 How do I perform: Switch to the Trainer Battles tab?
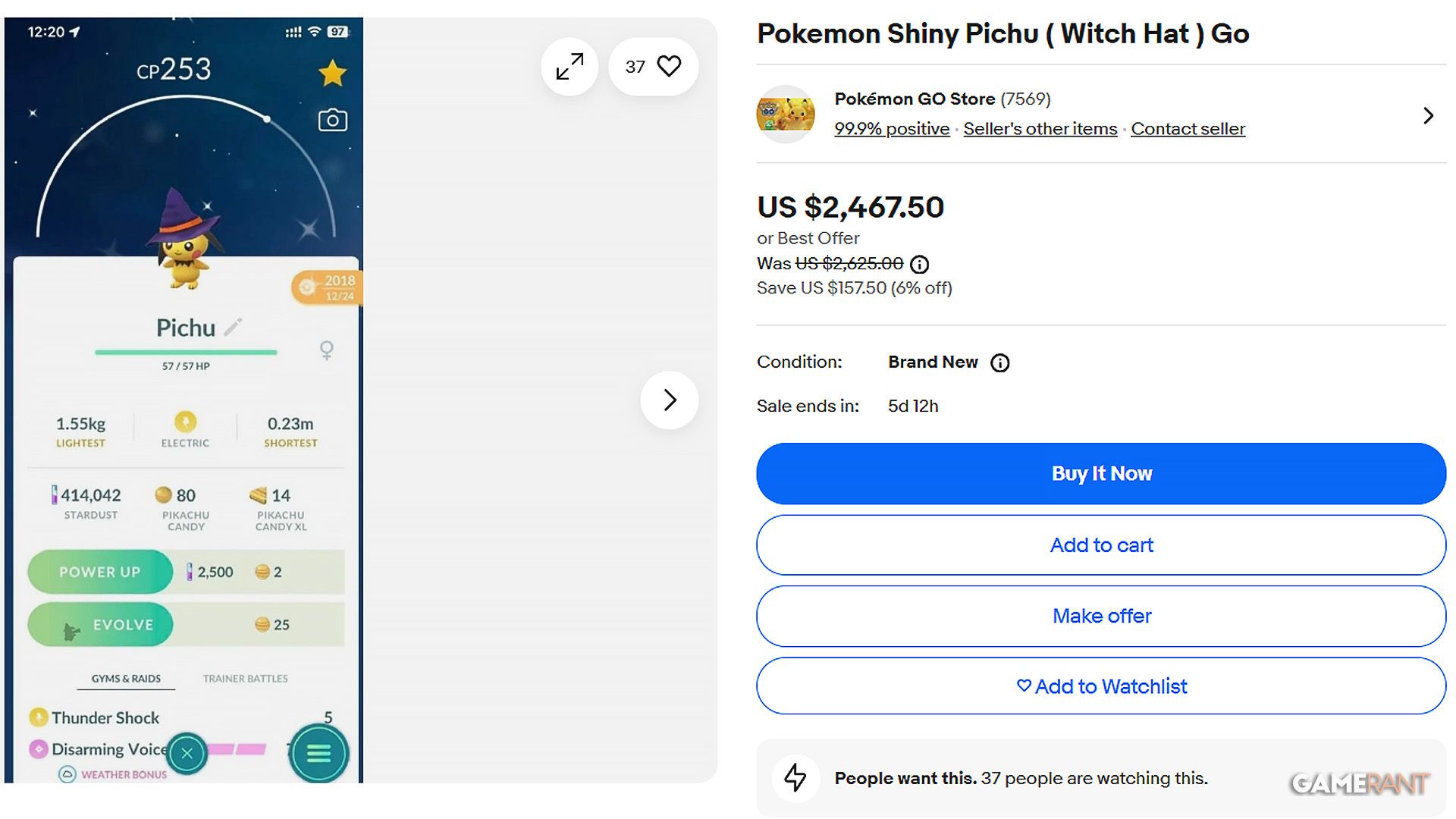coord(245,679)
